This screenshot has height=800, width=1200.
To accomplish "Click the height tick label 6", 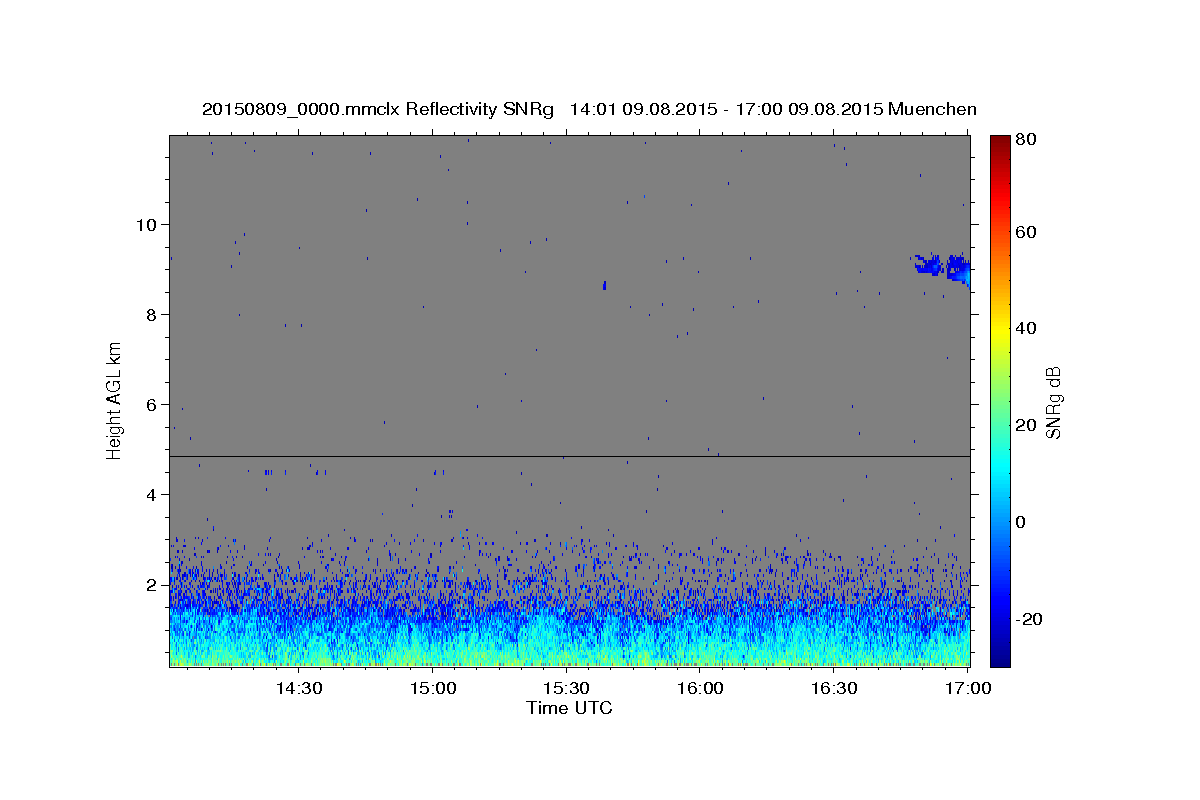I will 151,404.
